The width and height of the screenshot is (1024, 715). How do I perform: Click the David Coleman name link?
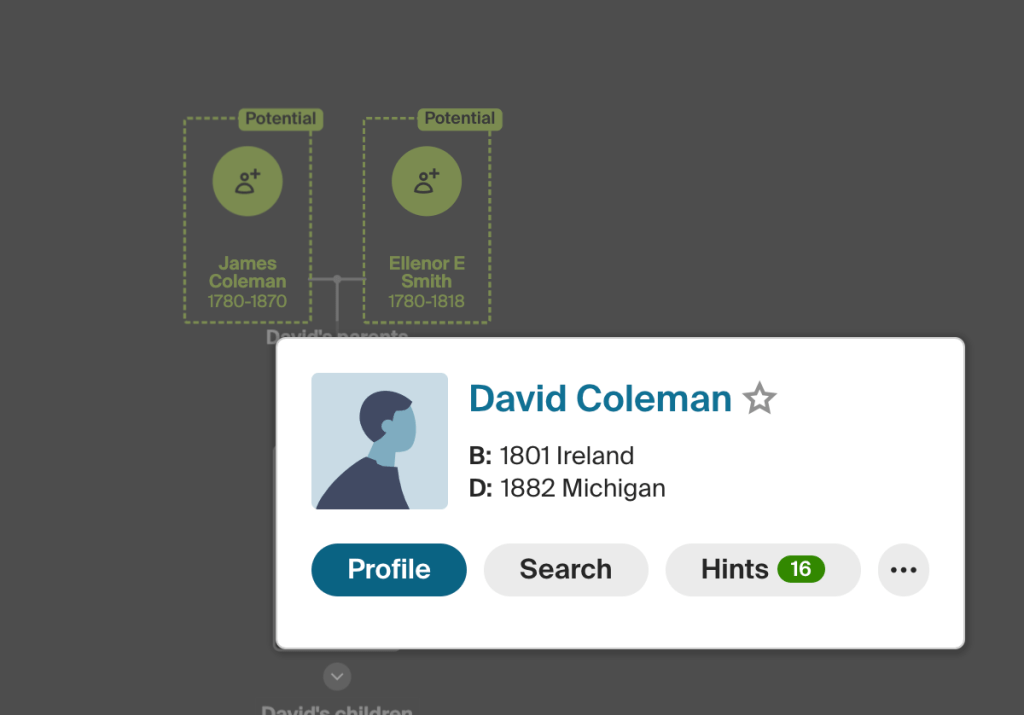click(600, 399)
